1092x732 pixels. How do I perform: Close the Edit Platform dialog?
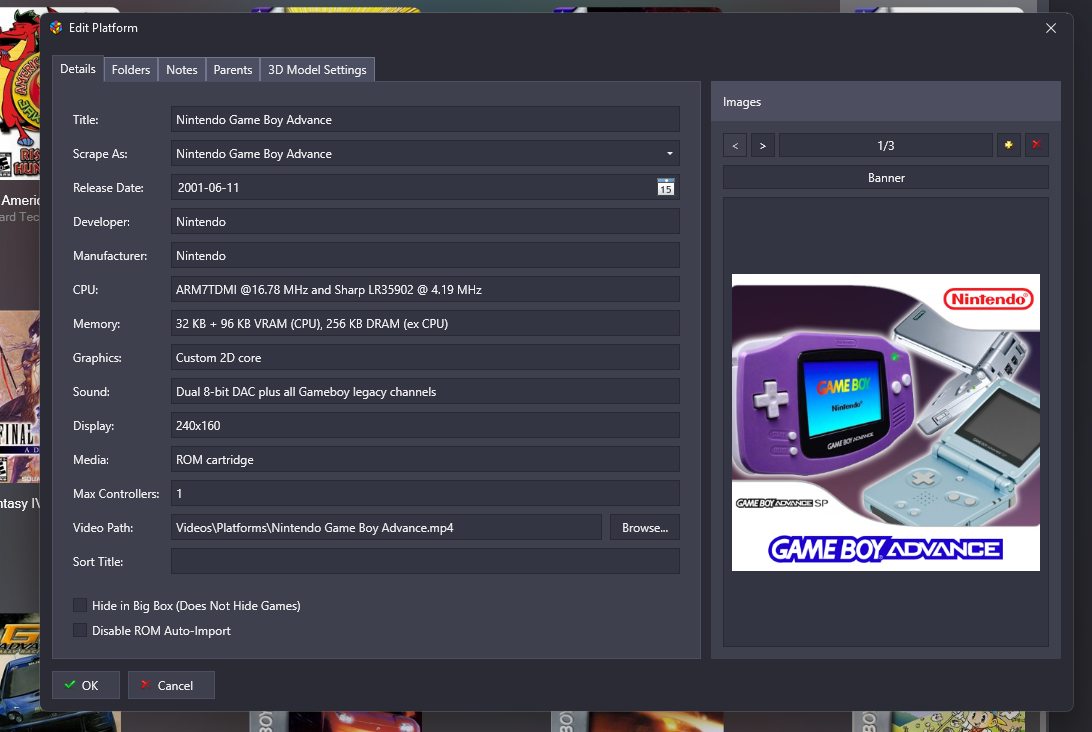click(x=1050, y=28)
